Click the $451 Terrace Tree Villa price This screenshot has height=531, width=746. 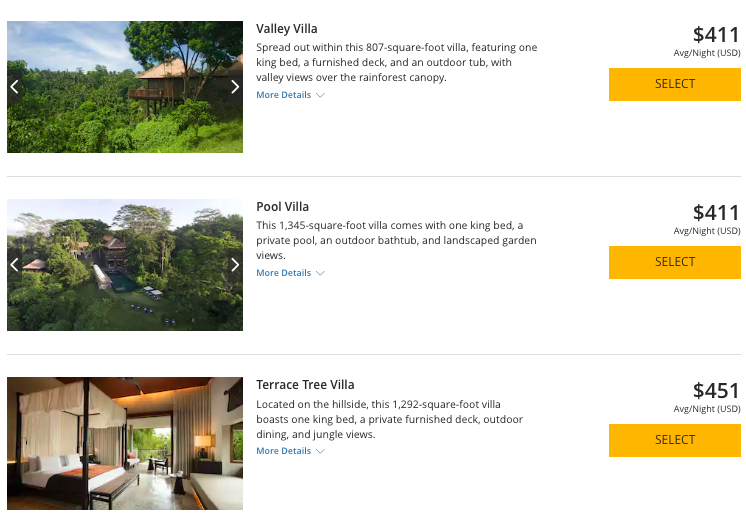(716, 391)
